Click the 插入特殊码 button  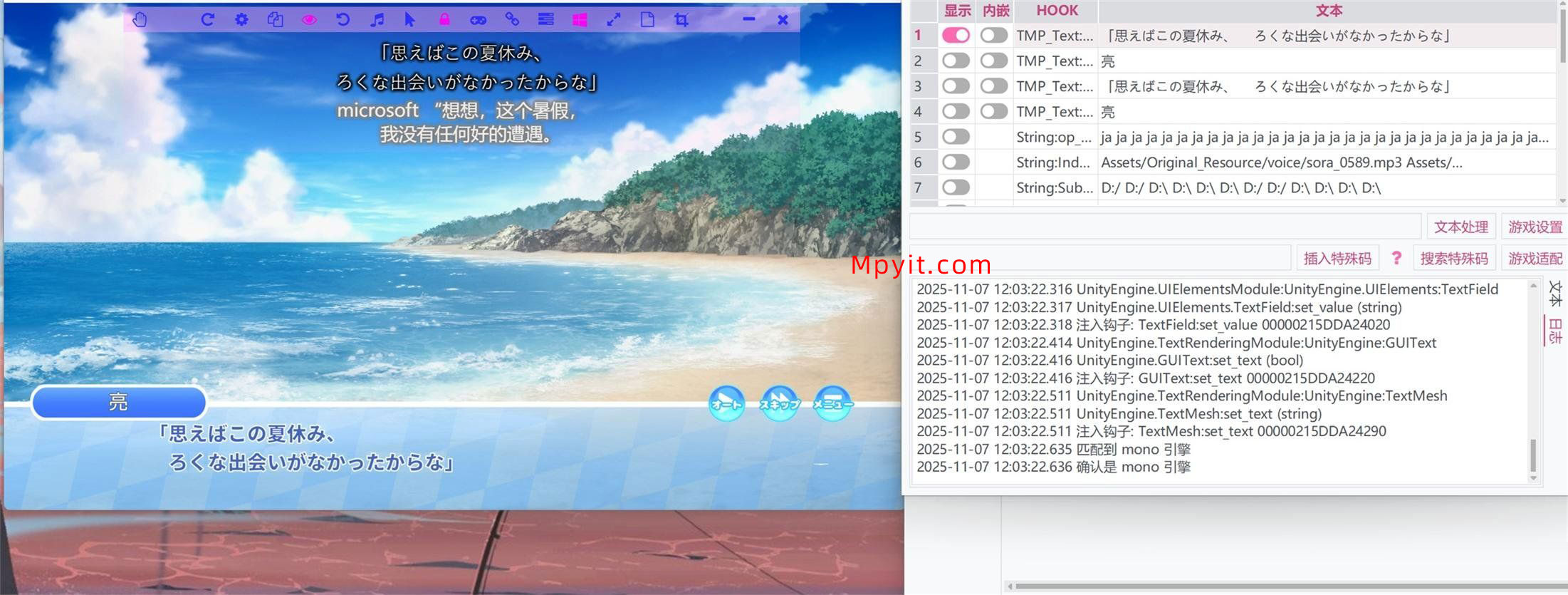(x=1337, y=258)
